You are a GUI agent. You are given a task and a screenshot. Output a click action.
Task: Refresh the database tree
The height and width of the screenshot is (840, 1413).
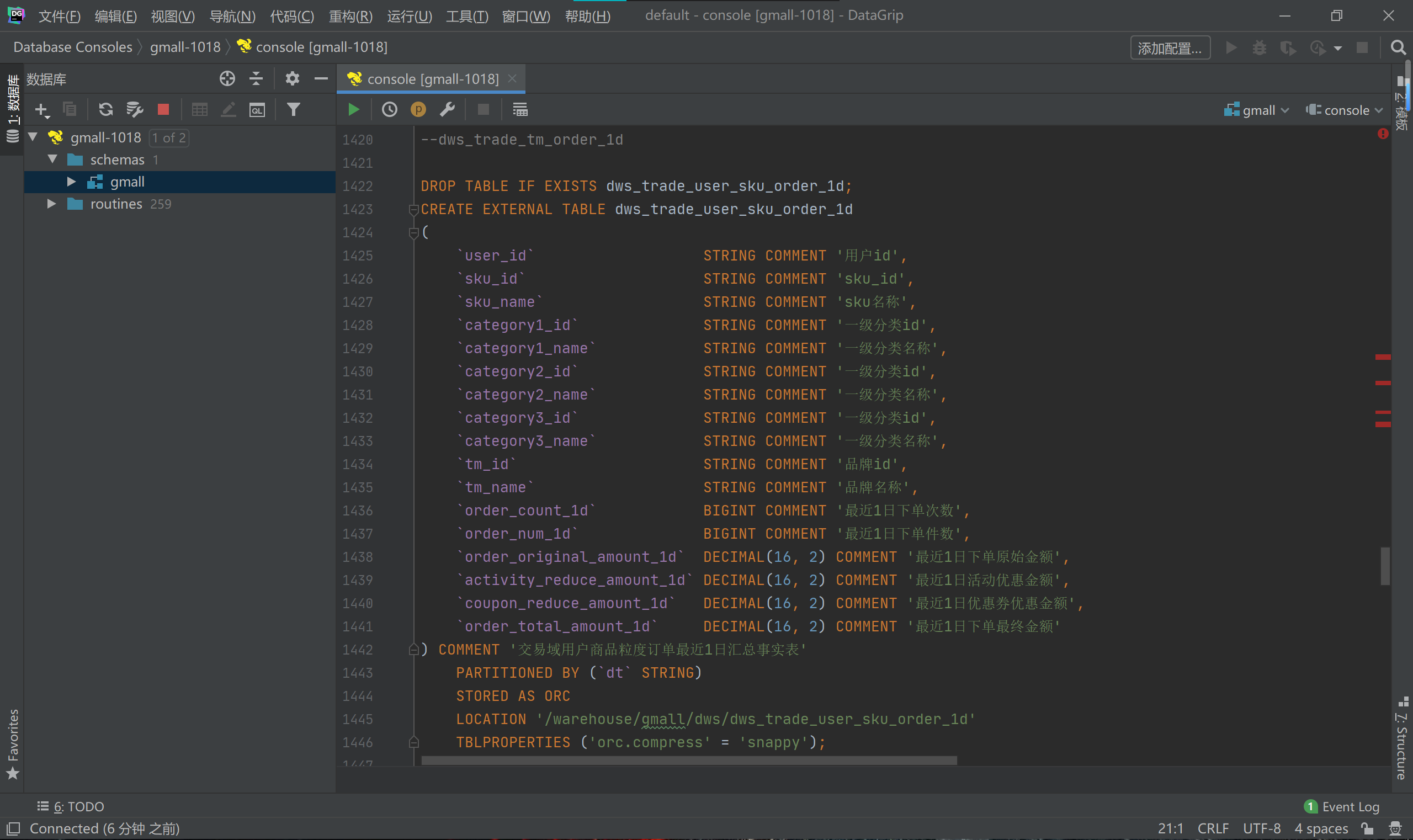(x=105, y=109)
